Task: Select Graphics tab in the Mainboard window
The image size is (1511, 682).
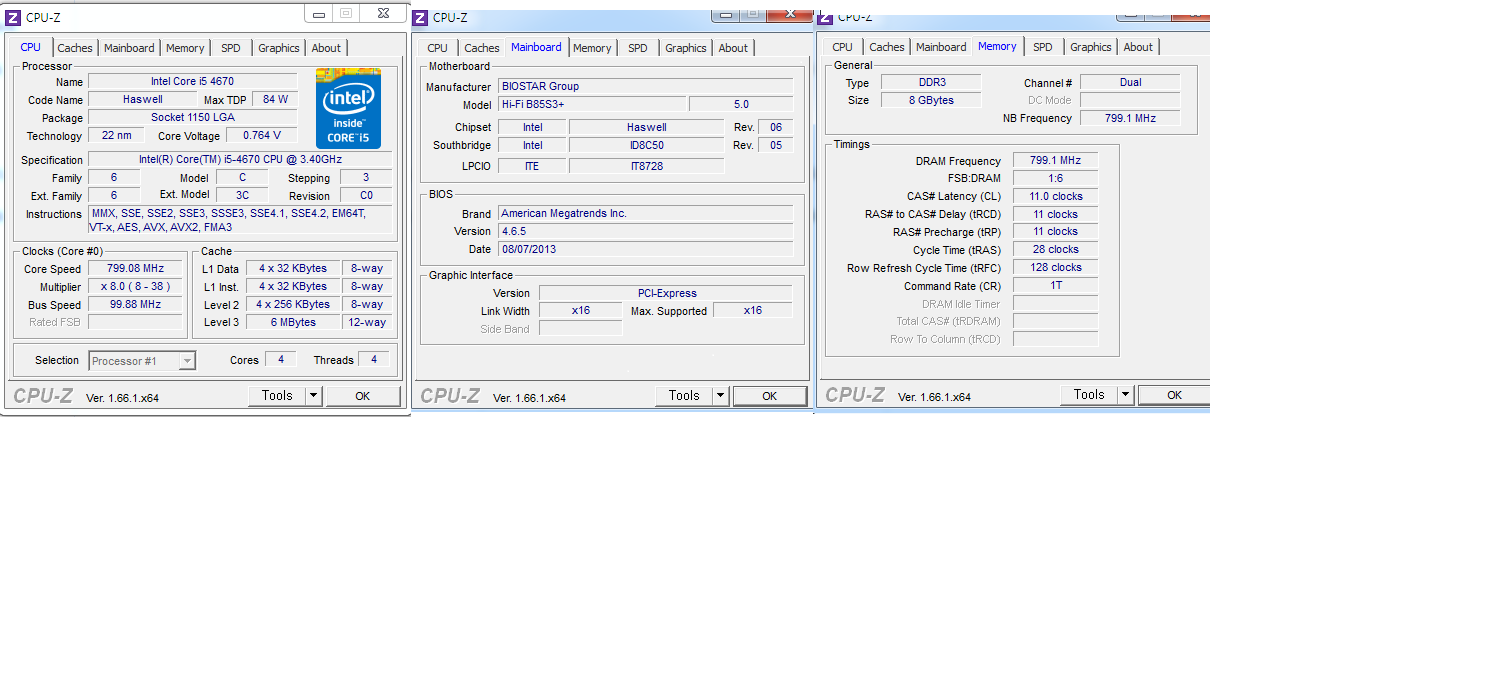Action: 686,48
